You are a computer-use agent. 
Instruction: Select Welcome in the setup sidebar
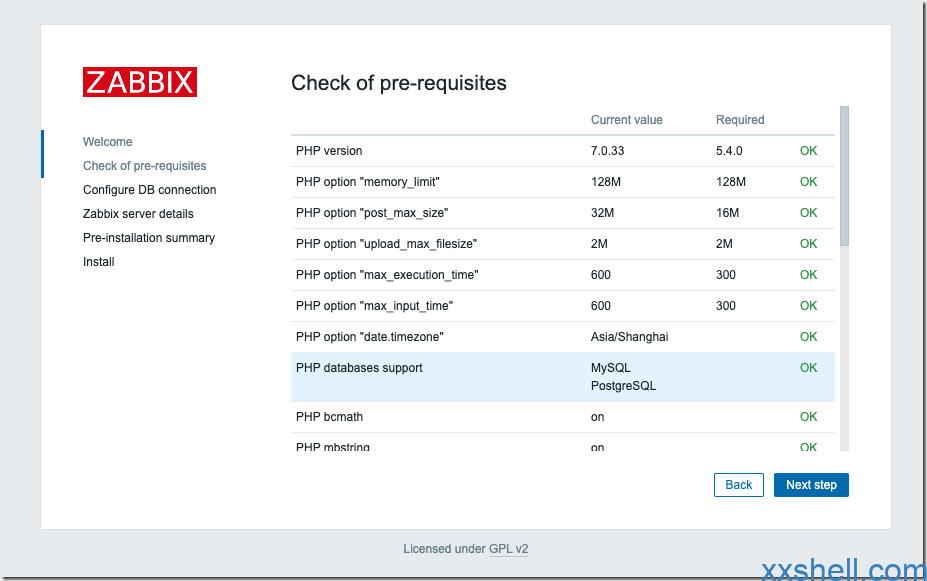(108, 142)
